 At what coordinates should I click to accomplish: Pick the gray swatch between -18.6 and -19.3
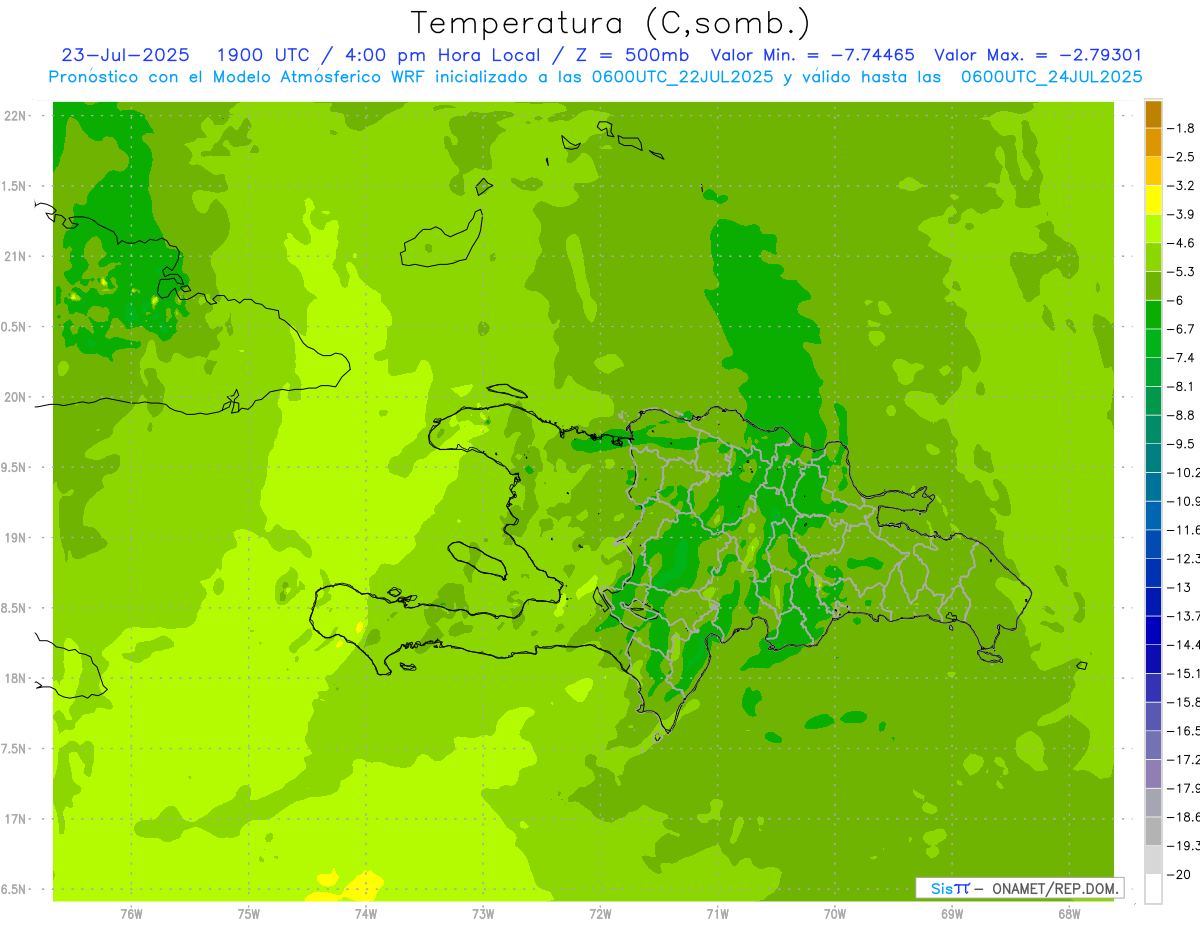tap(1153, 831)
